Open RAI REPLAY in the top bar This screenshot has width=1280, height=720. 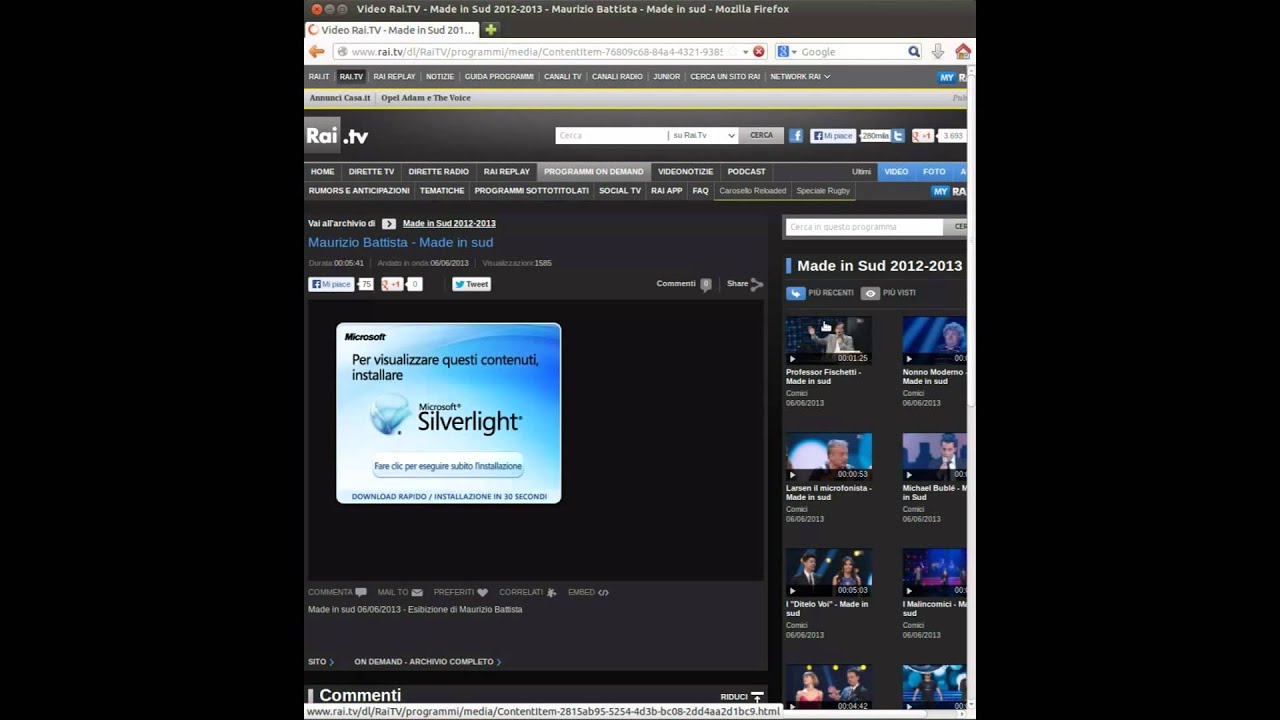coord(394,77)
